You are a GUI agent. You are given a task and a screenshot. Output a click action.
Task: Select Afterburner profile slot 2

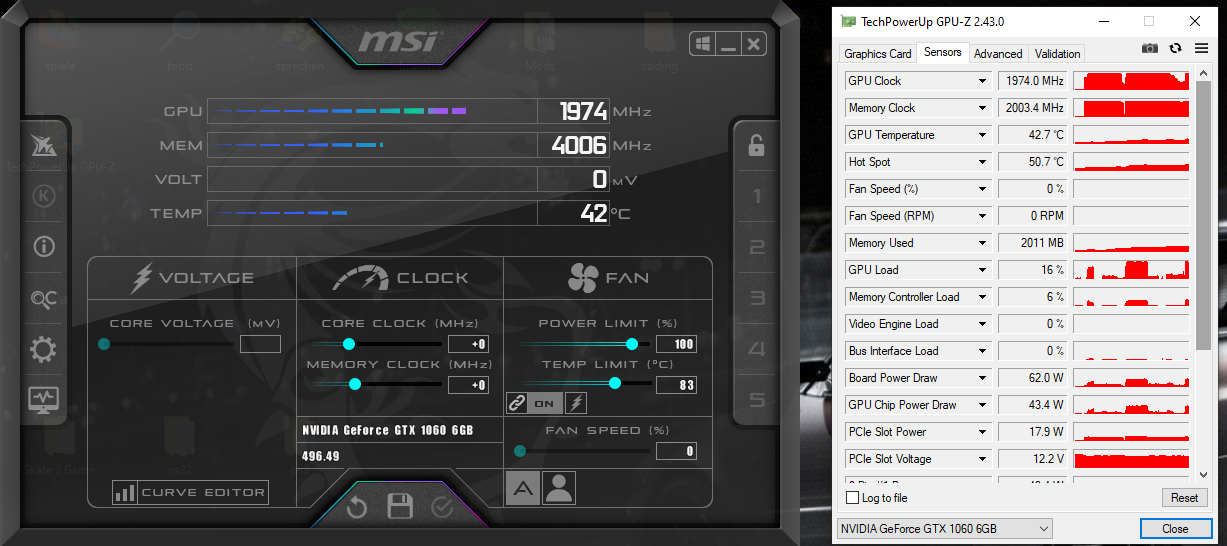(757, 247)
